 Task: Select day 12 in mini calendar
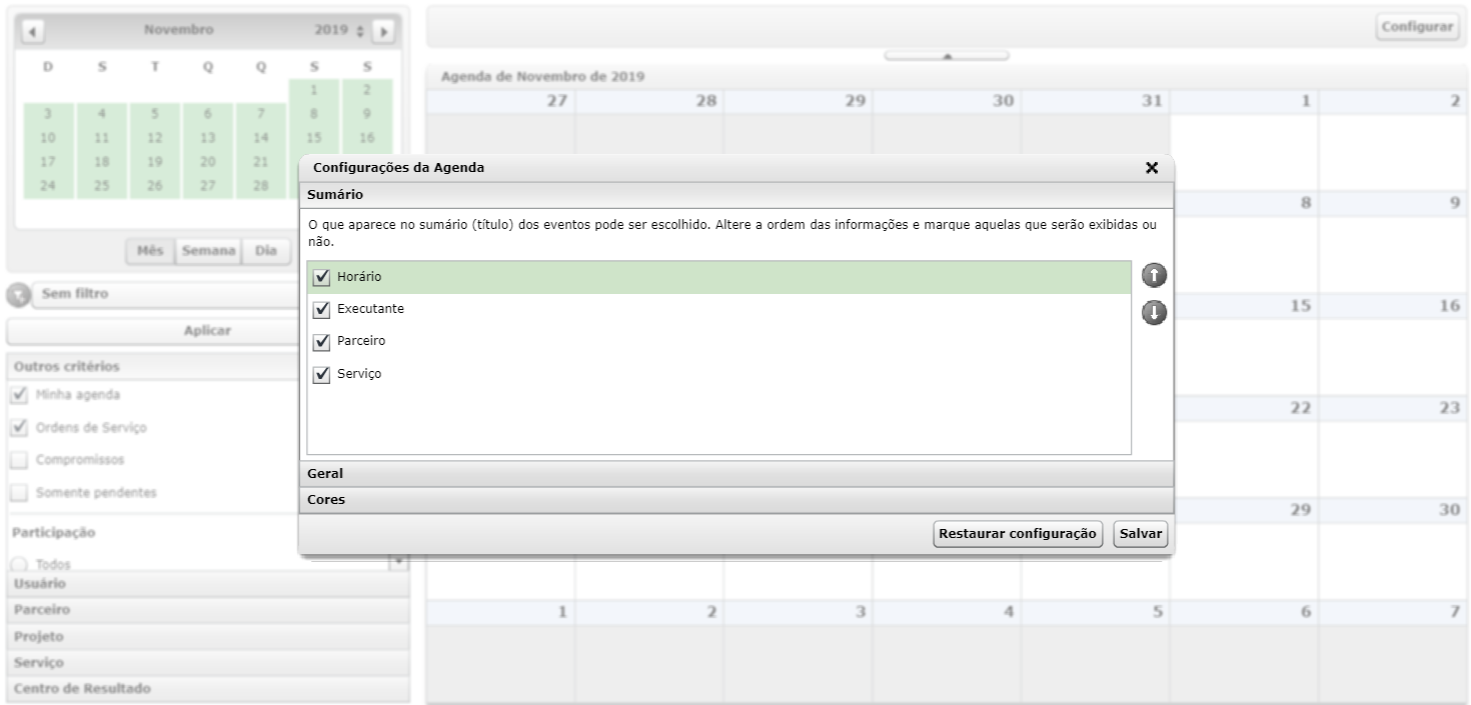(154, 138)
